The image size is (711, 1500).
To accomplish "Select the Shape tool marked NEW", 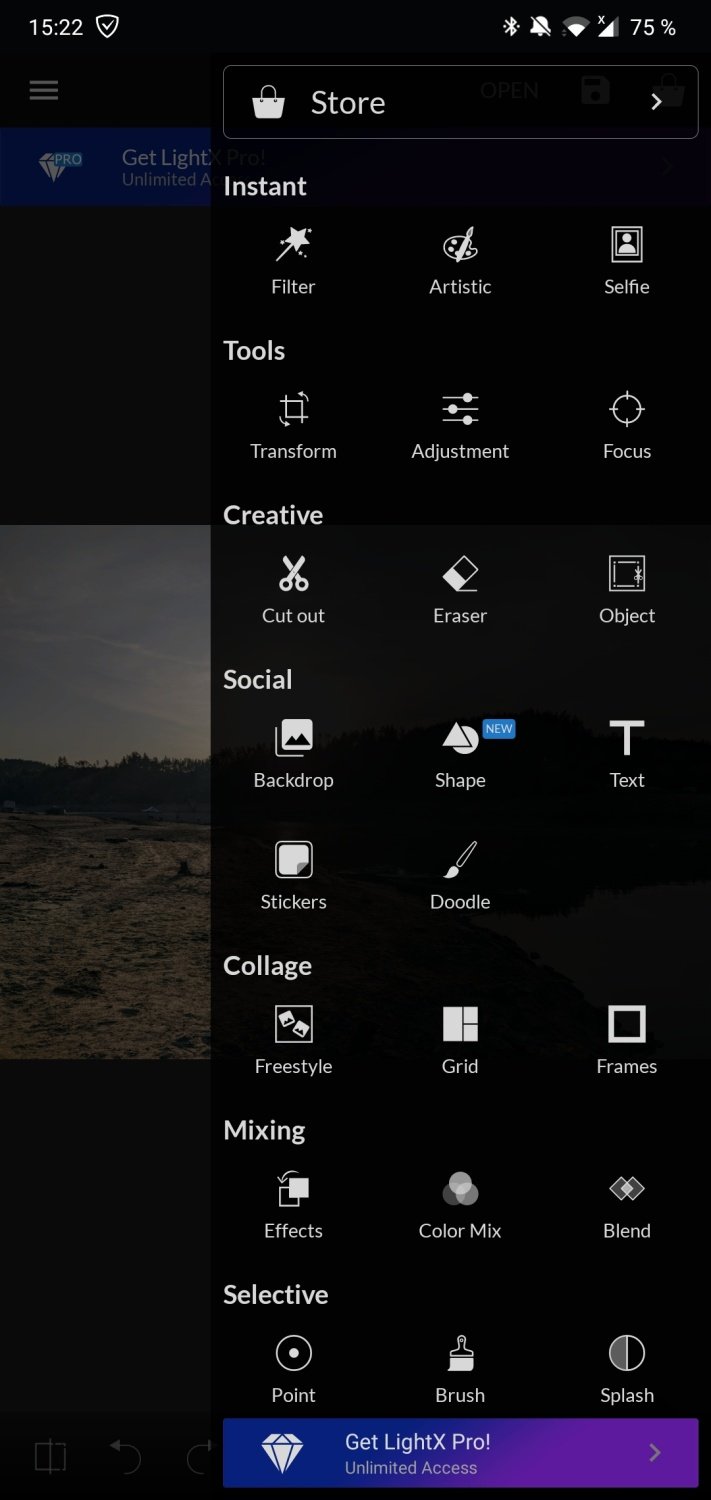I will point(460,754).
